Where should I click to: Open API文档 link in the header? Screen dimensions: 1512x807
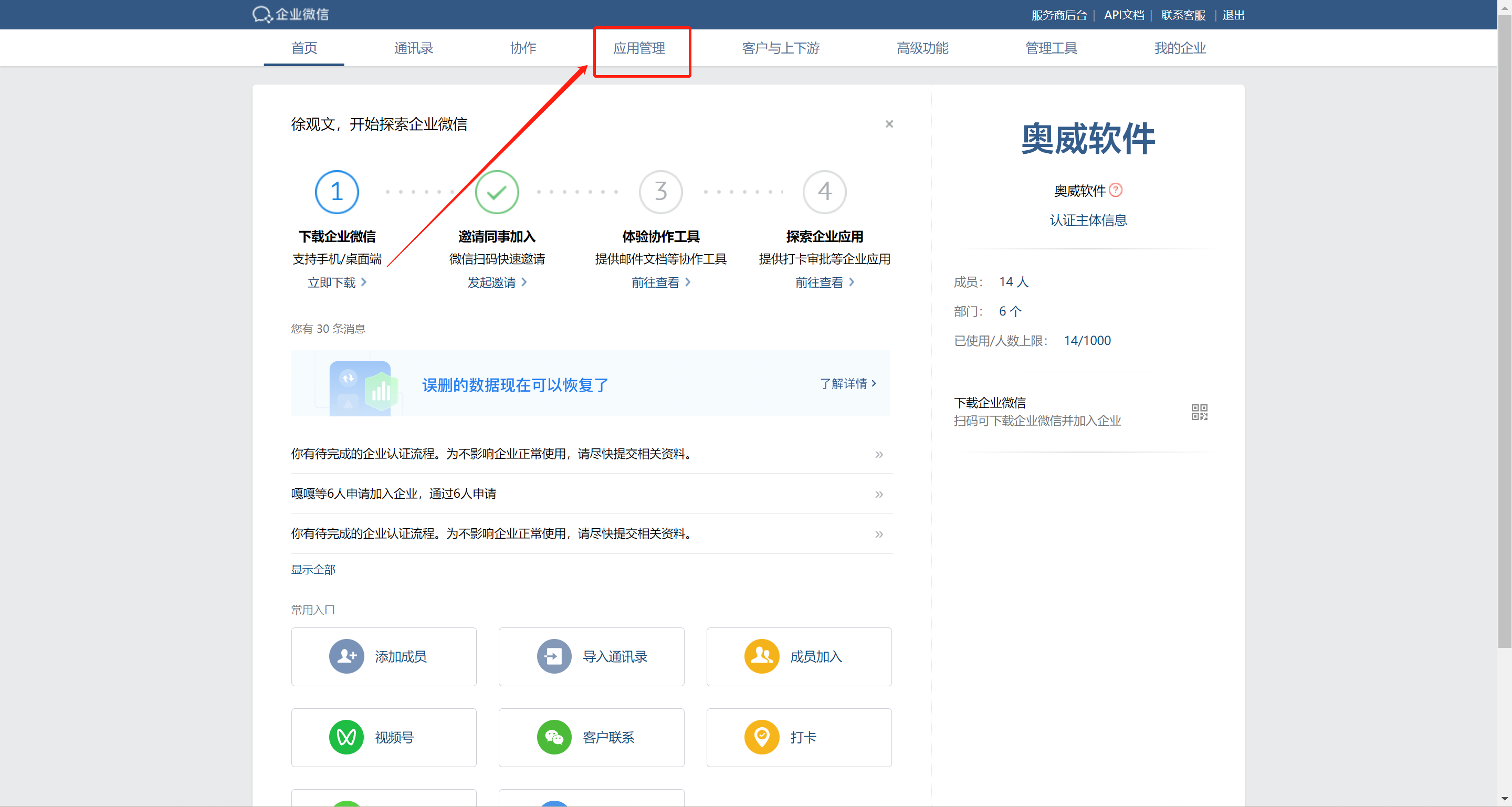[1124, 15]
